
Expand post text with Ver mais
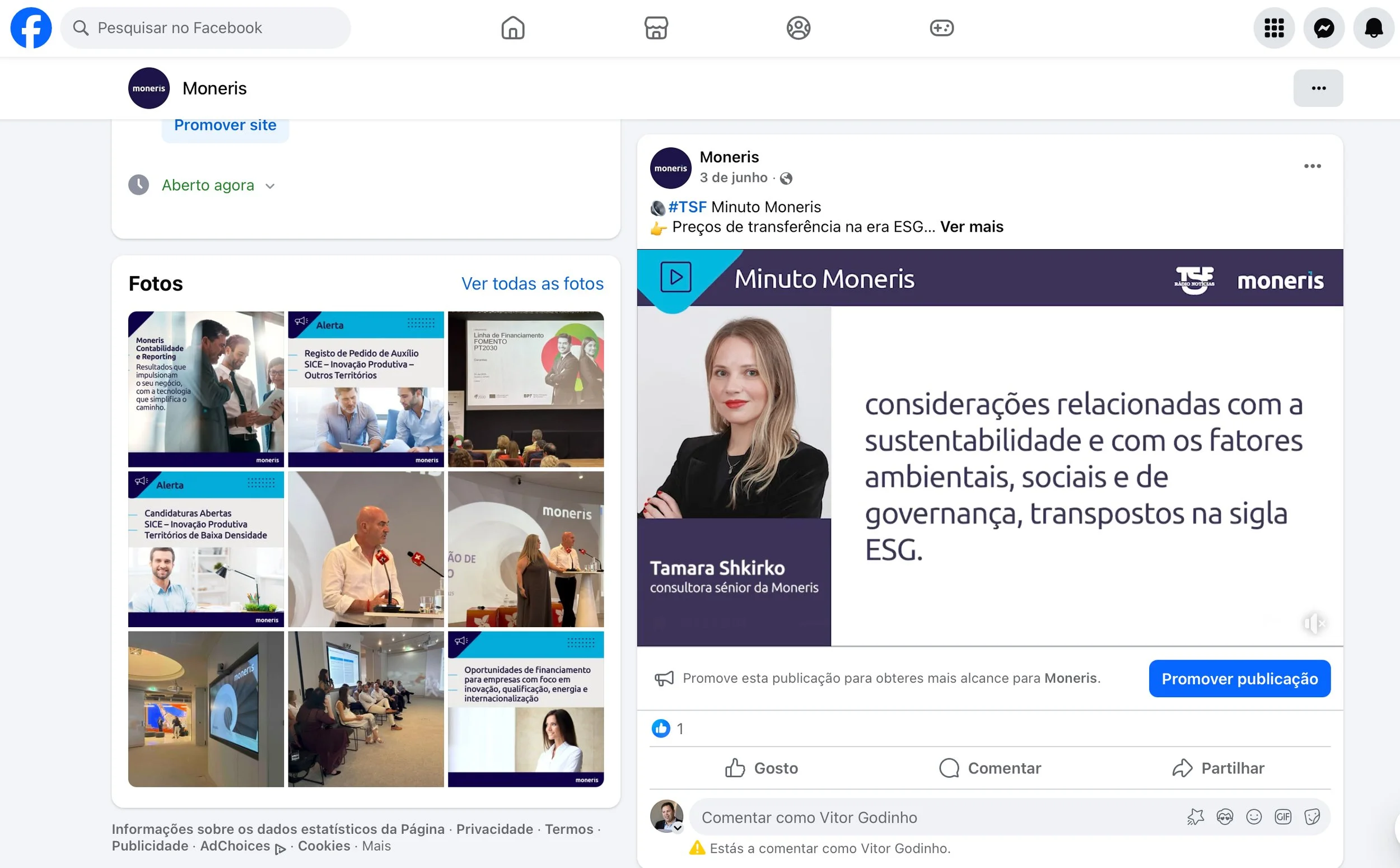pyautogui.click(x=971, y=227)
